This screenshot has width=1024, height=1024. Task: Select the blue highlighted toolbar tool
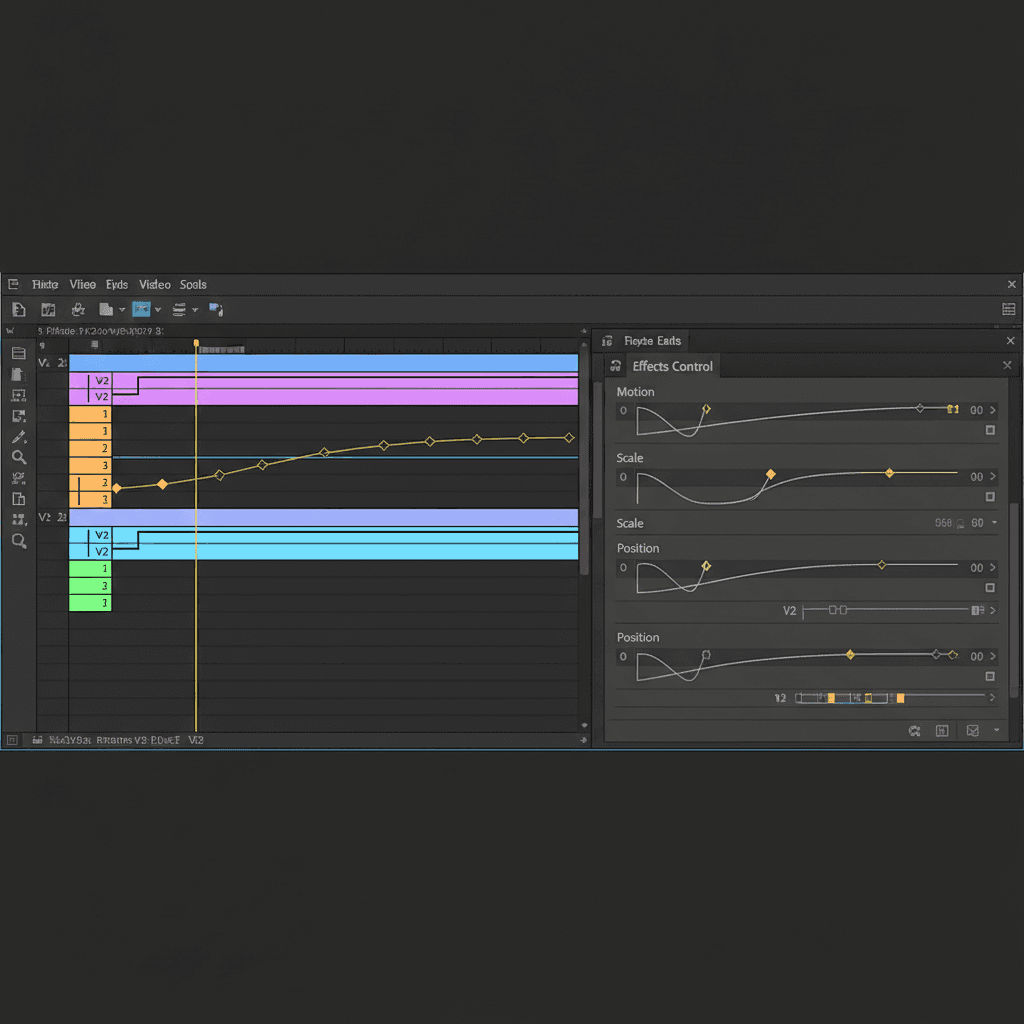click(141, 310)
